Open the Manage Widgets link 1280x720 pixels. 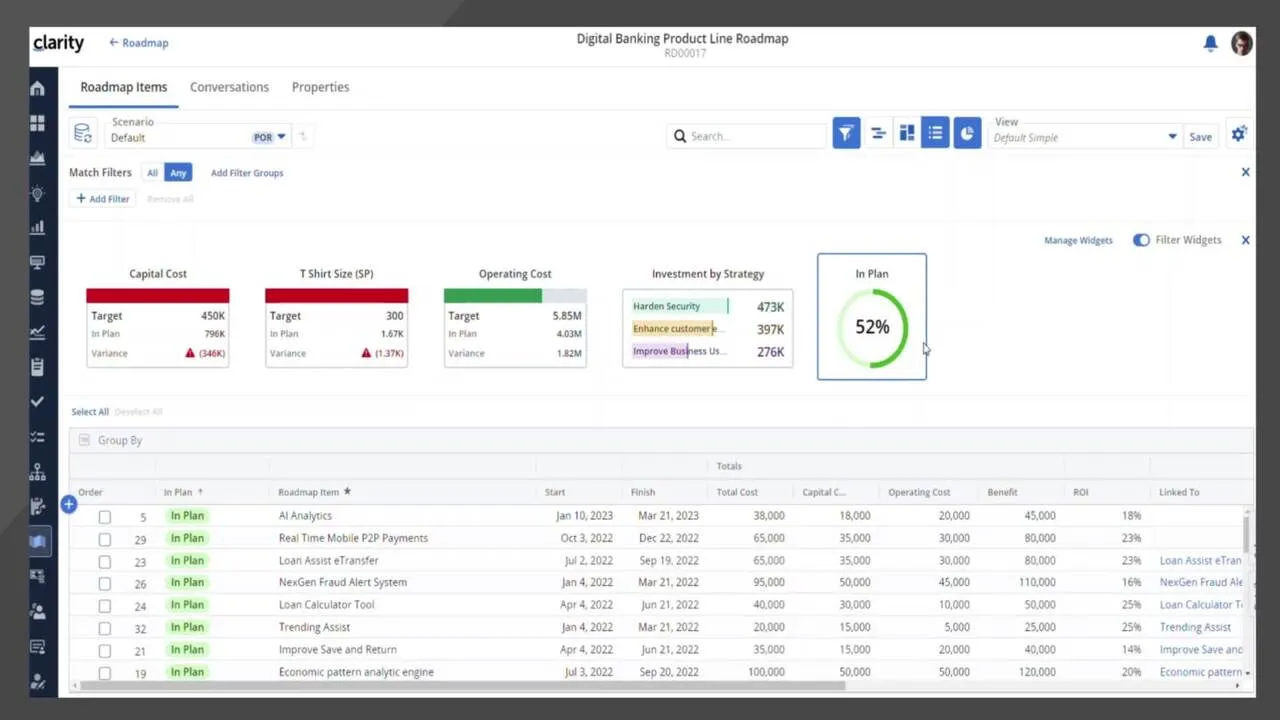pos(1078,241)
